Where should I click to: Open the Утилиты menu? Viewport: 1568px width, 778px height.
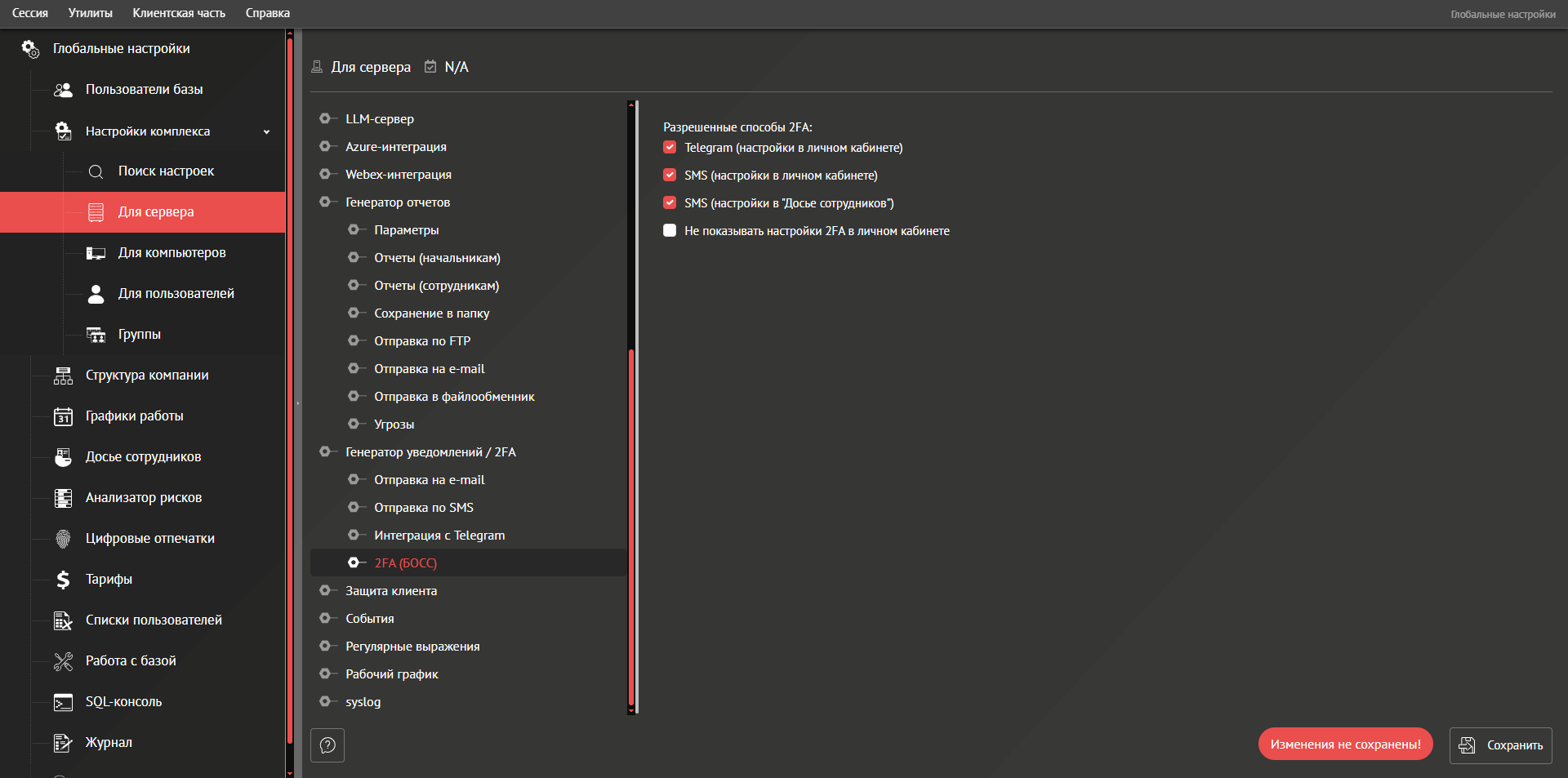(90, 13)
